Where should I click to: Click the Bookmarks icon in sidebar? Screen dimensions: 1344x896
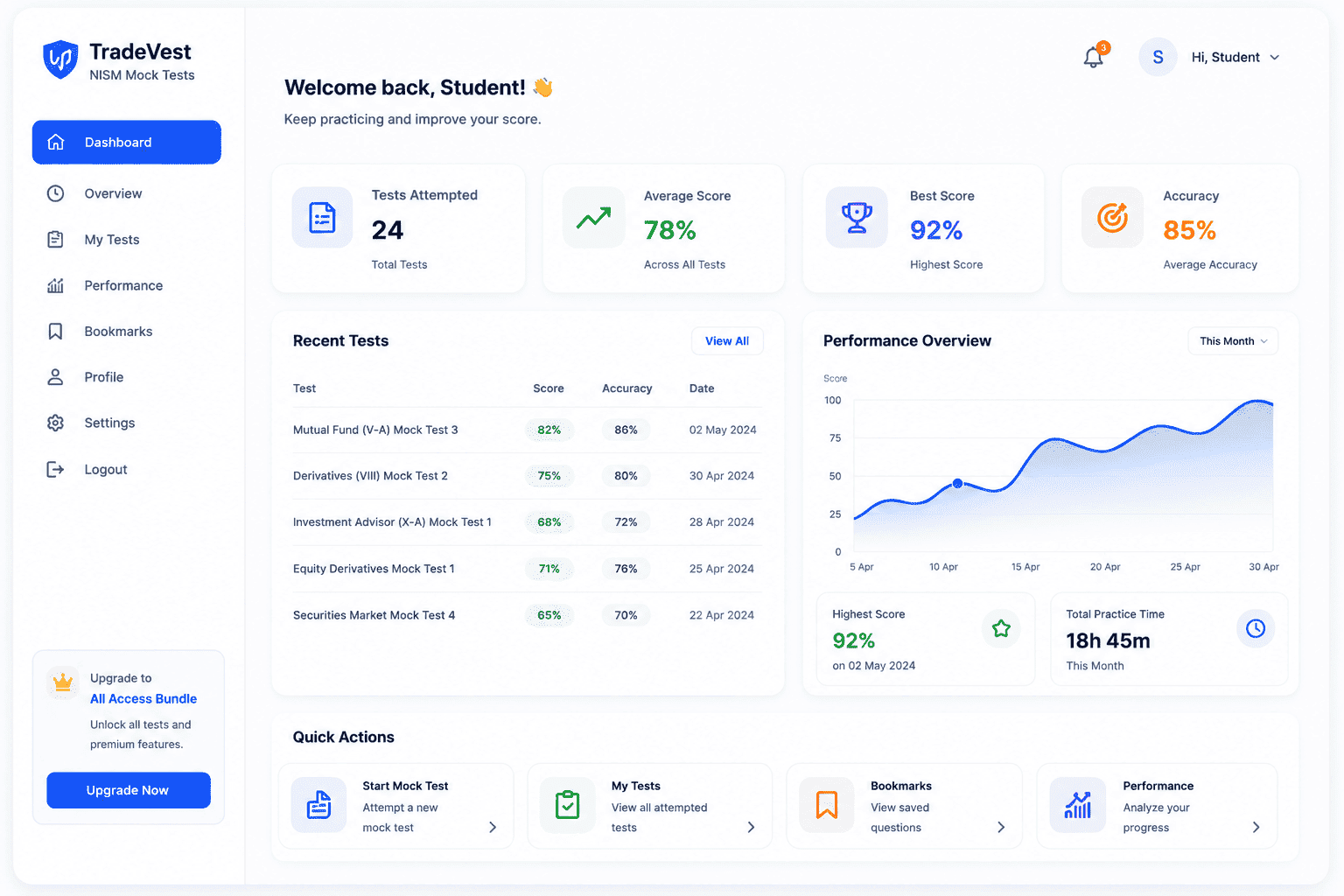tap(55, 331)
